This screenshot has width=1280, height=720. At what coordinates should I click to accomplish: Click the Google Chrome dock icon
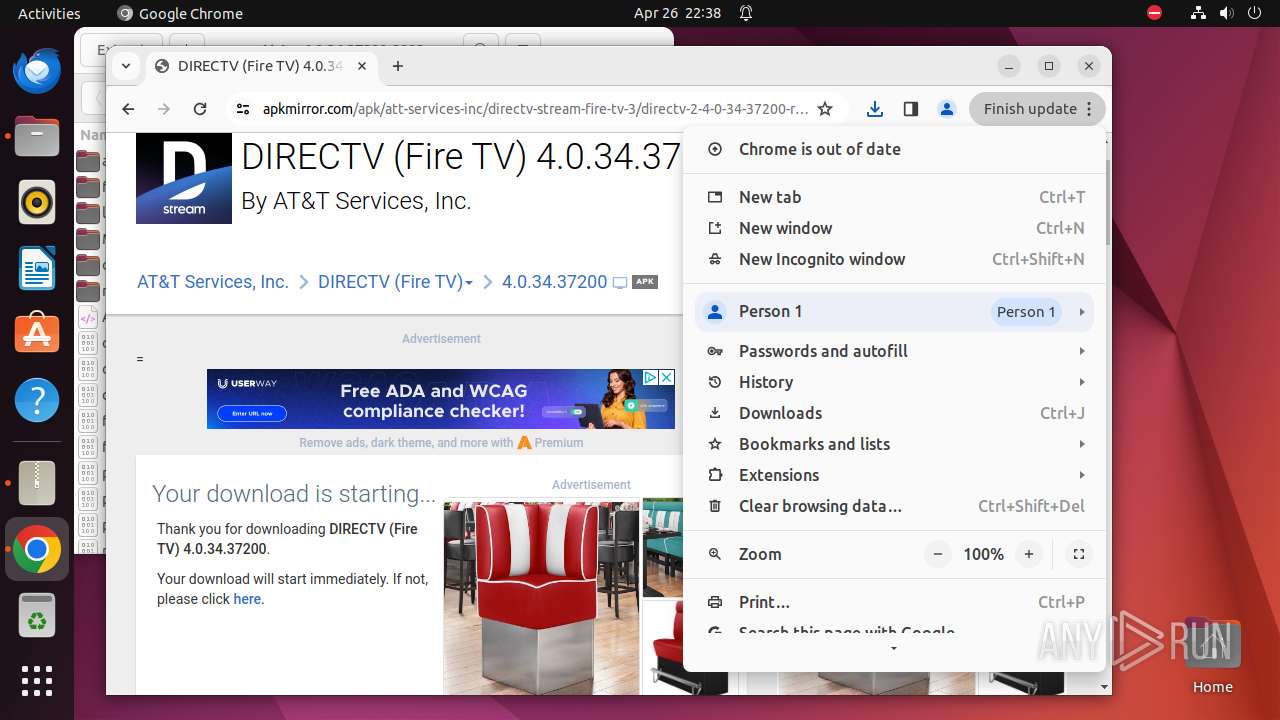(x=37, y=549)
